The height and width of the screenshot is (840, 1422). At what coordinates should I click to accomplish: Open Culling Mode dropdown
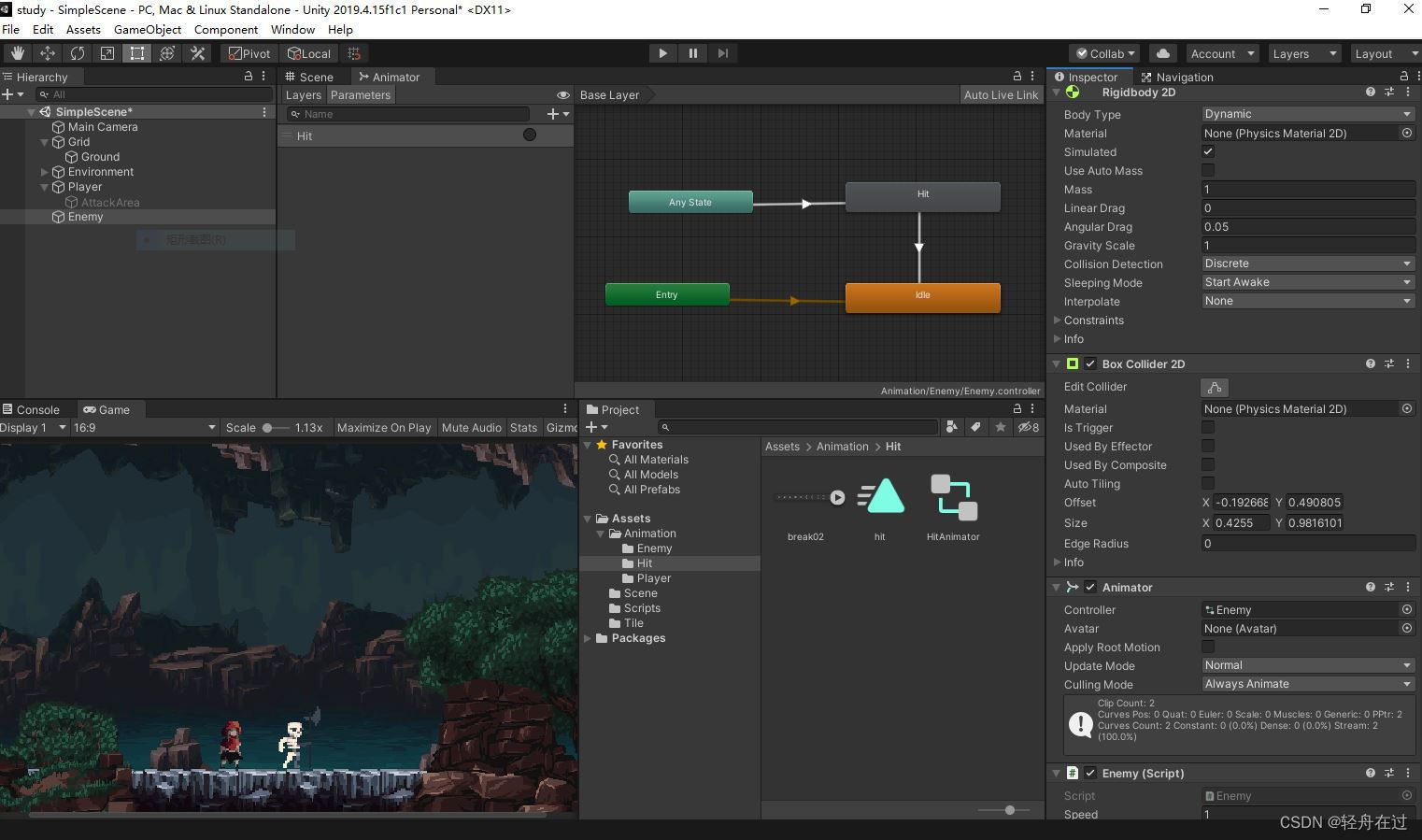coord(1308,684)
